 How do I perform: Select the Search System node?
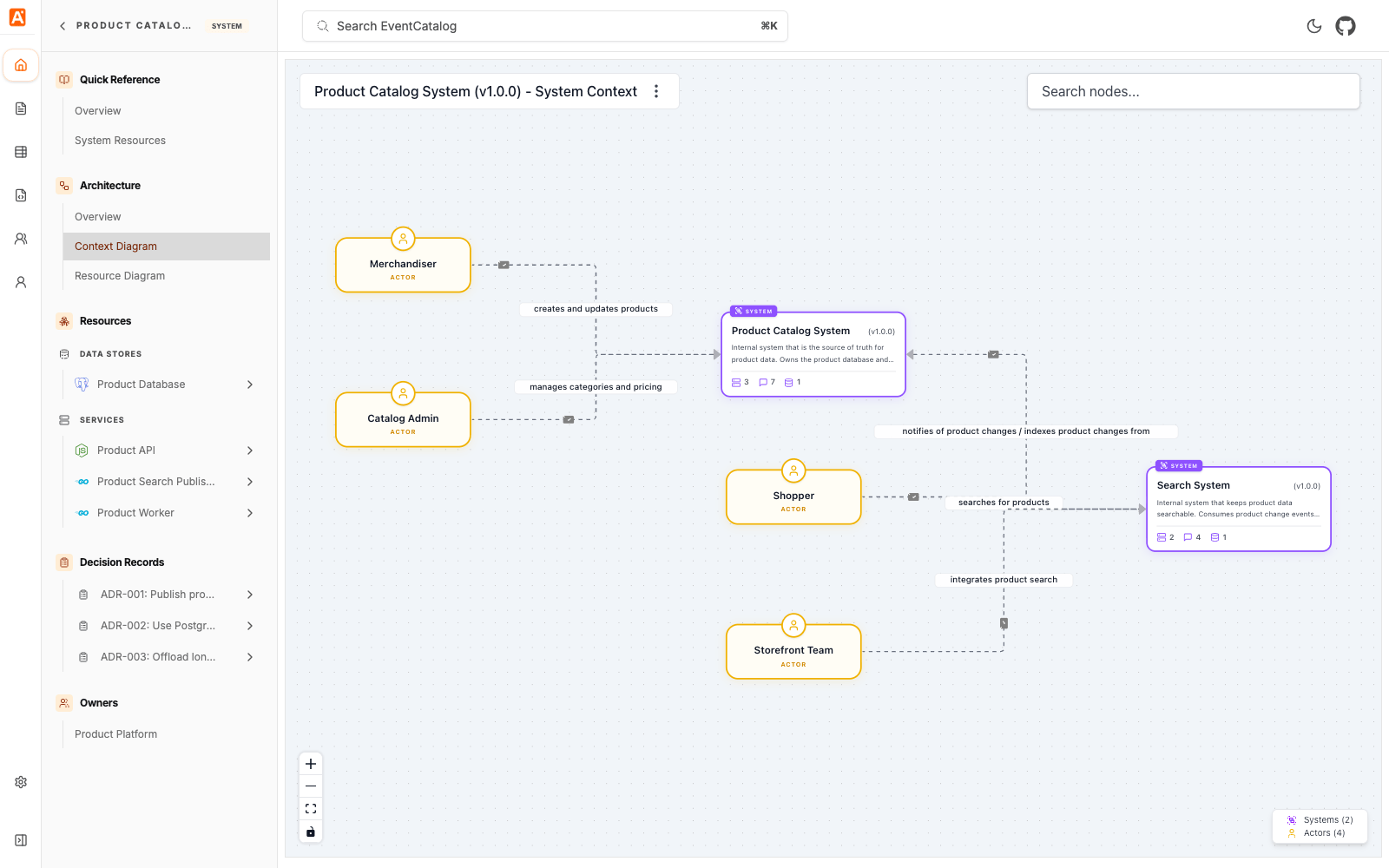click(x=1239, y=509)
